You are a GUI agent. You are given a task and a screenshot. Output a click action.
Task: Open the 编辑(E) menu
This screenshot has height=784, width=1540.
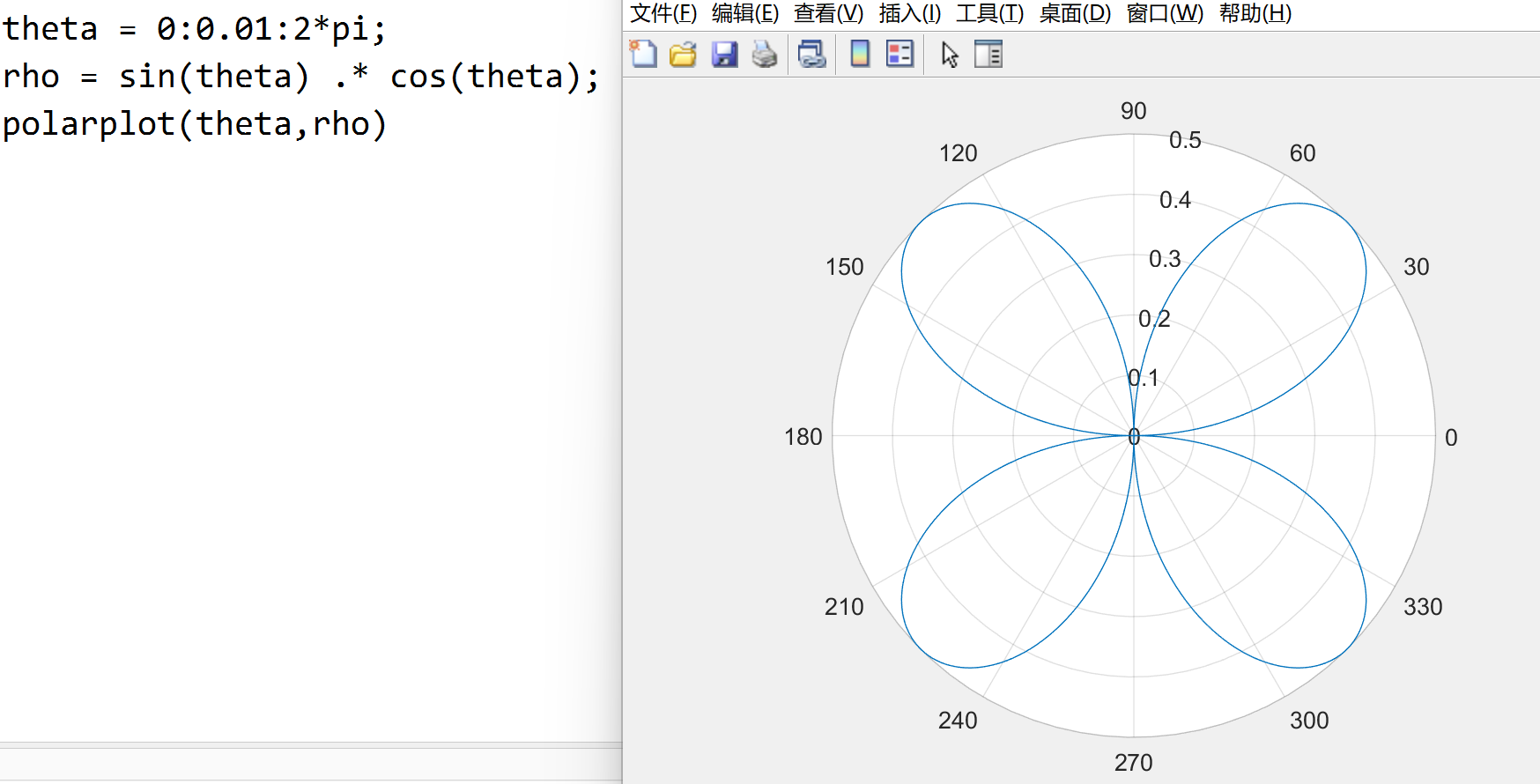[x=745, y=13]
